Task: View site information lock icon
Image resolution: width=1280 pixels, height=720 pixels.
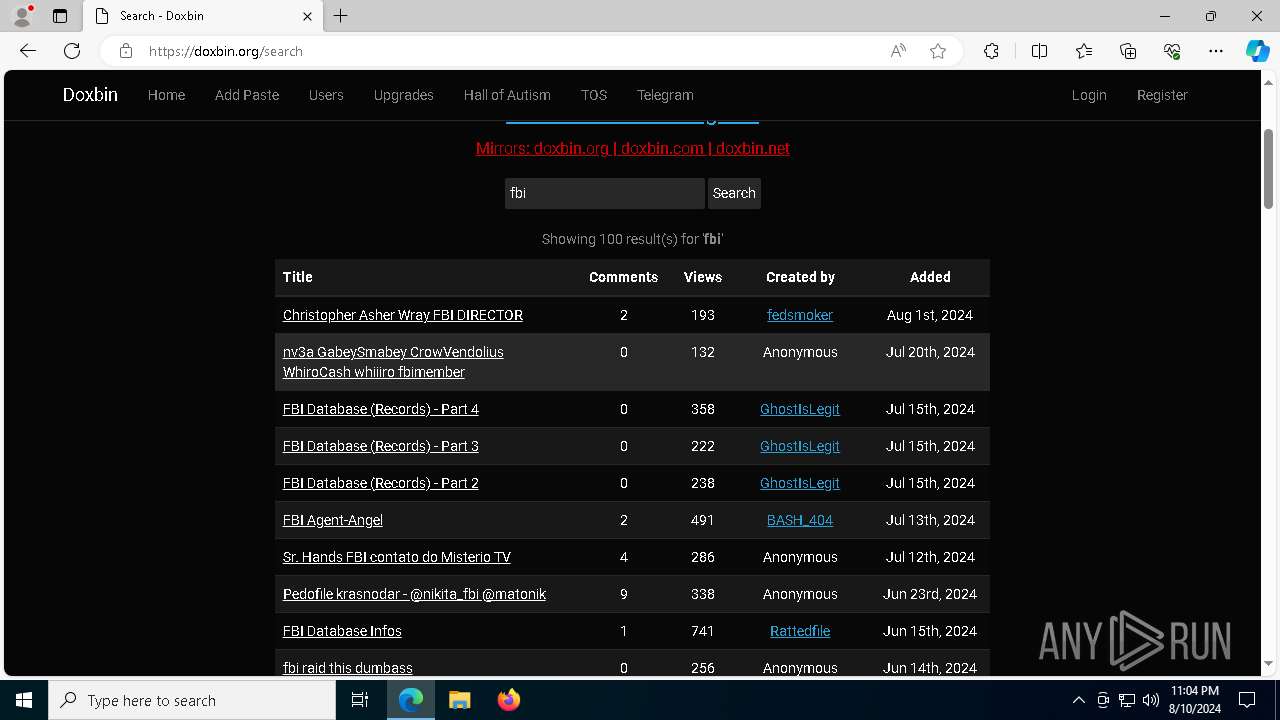Action: pyautogui.click(x=125, y=51)
